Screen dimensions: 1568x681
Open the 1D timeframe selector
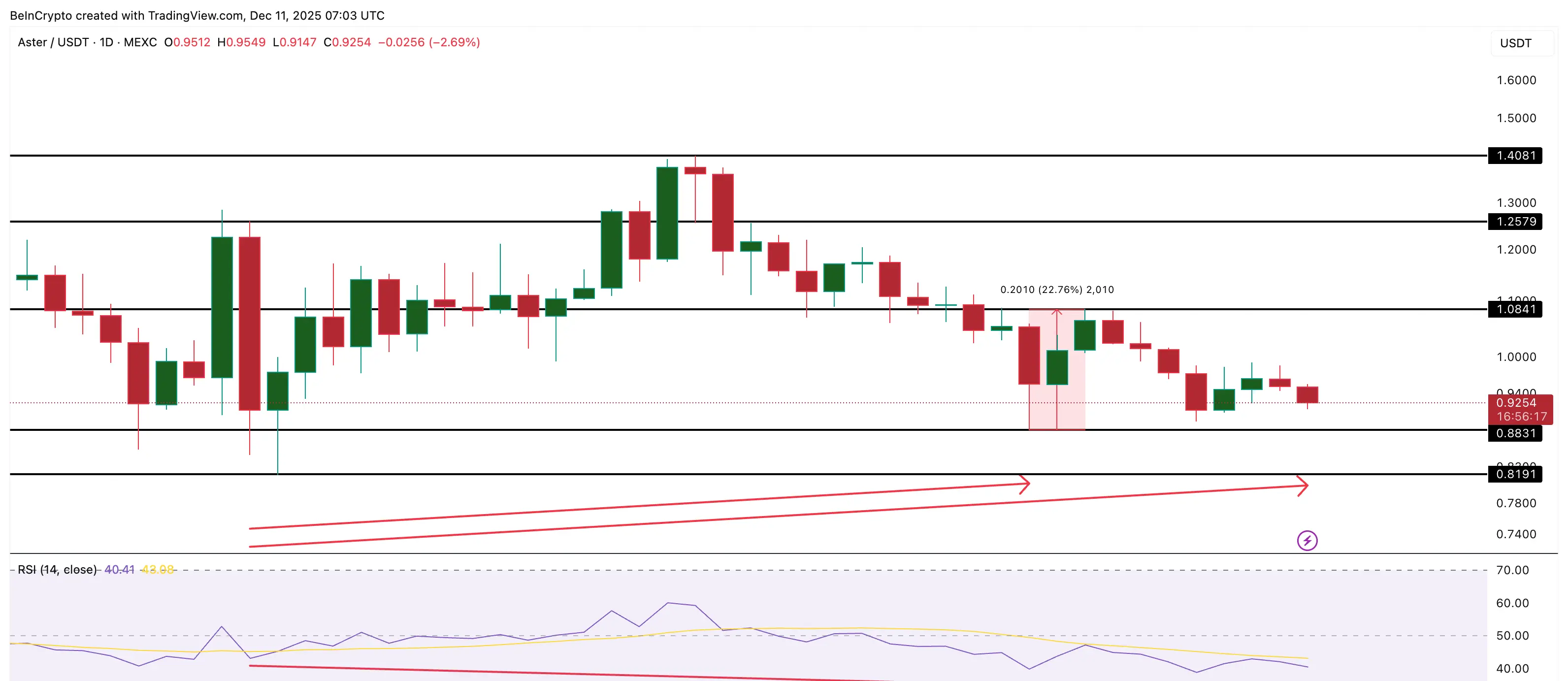107,43
